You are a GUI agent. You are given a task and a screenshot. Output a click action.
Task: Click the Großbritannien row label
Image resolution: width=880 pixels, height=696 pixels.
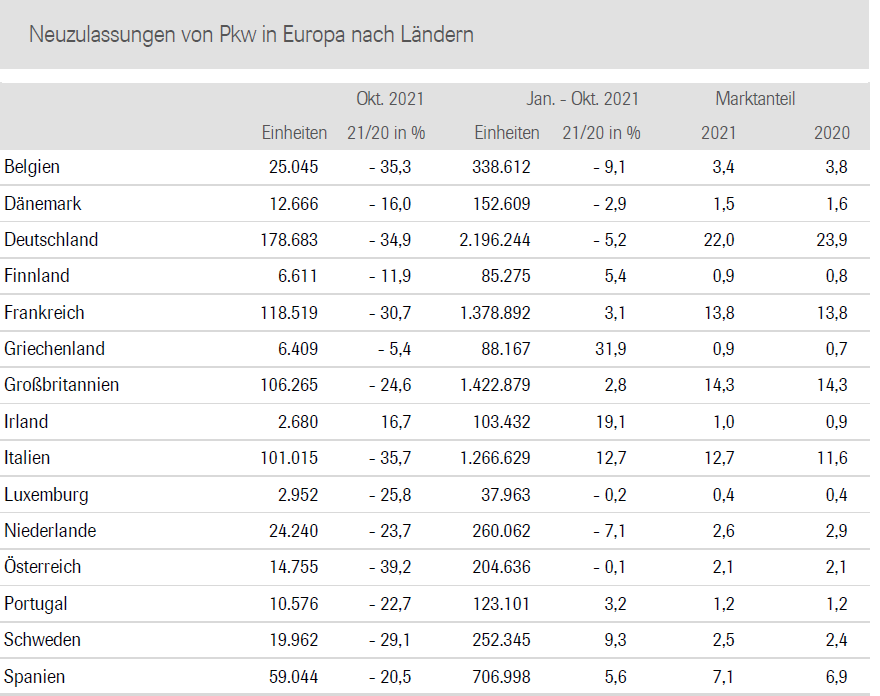click(x=61, y=385)
